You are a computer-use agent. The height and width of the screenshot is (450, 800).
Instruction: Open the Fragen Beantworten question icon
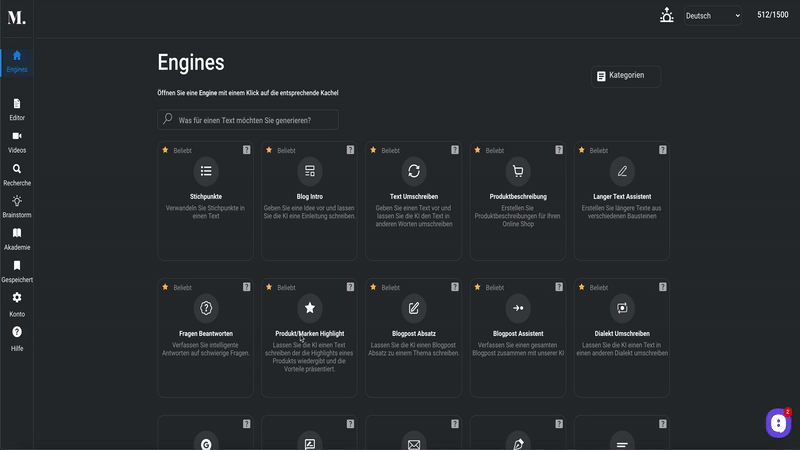[206, 308]
